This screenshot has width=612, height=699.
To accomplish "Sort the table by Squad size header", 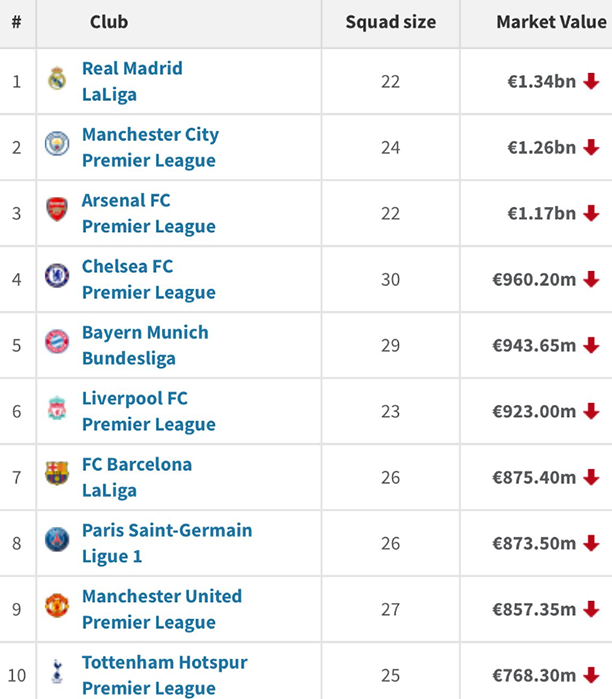I will point(390,22).
